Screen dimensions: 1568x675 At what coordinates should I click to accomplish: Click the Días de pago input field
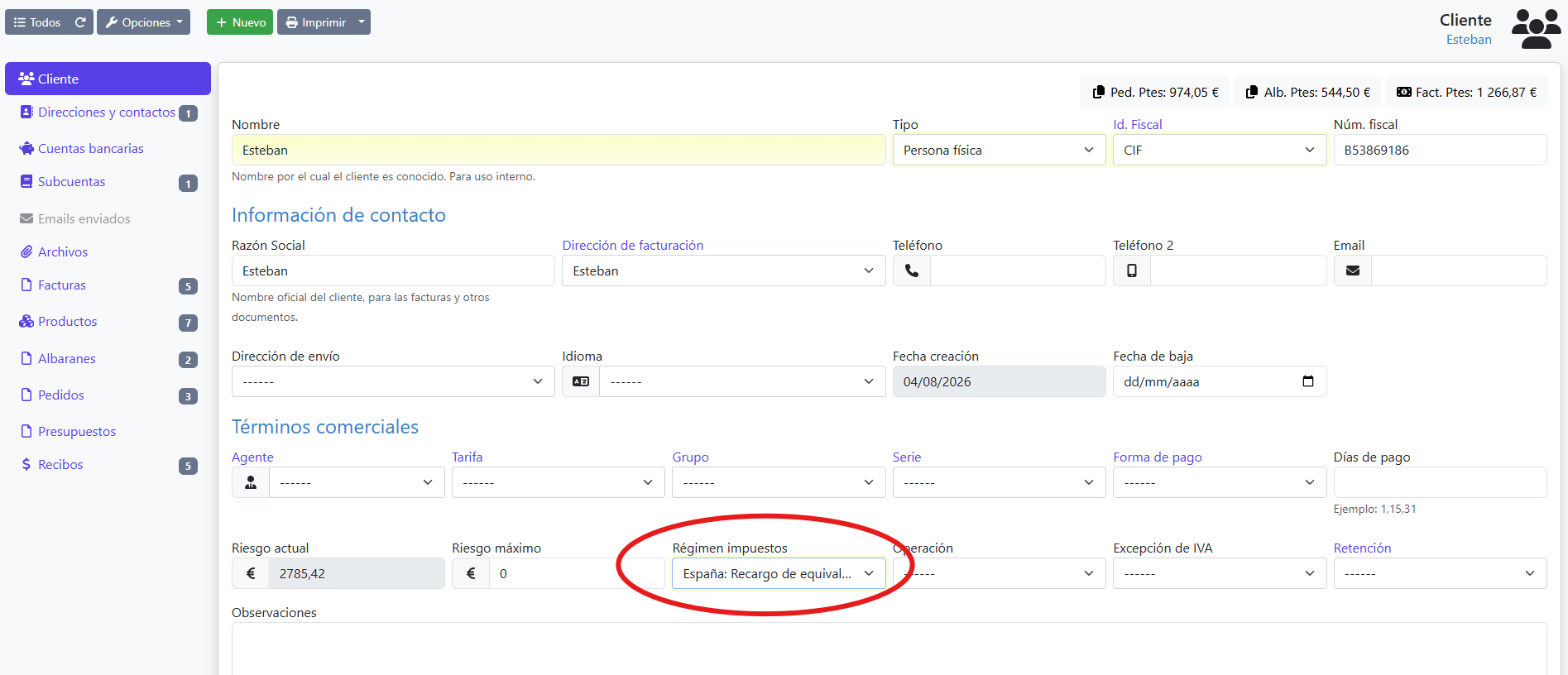(1440, 482)
